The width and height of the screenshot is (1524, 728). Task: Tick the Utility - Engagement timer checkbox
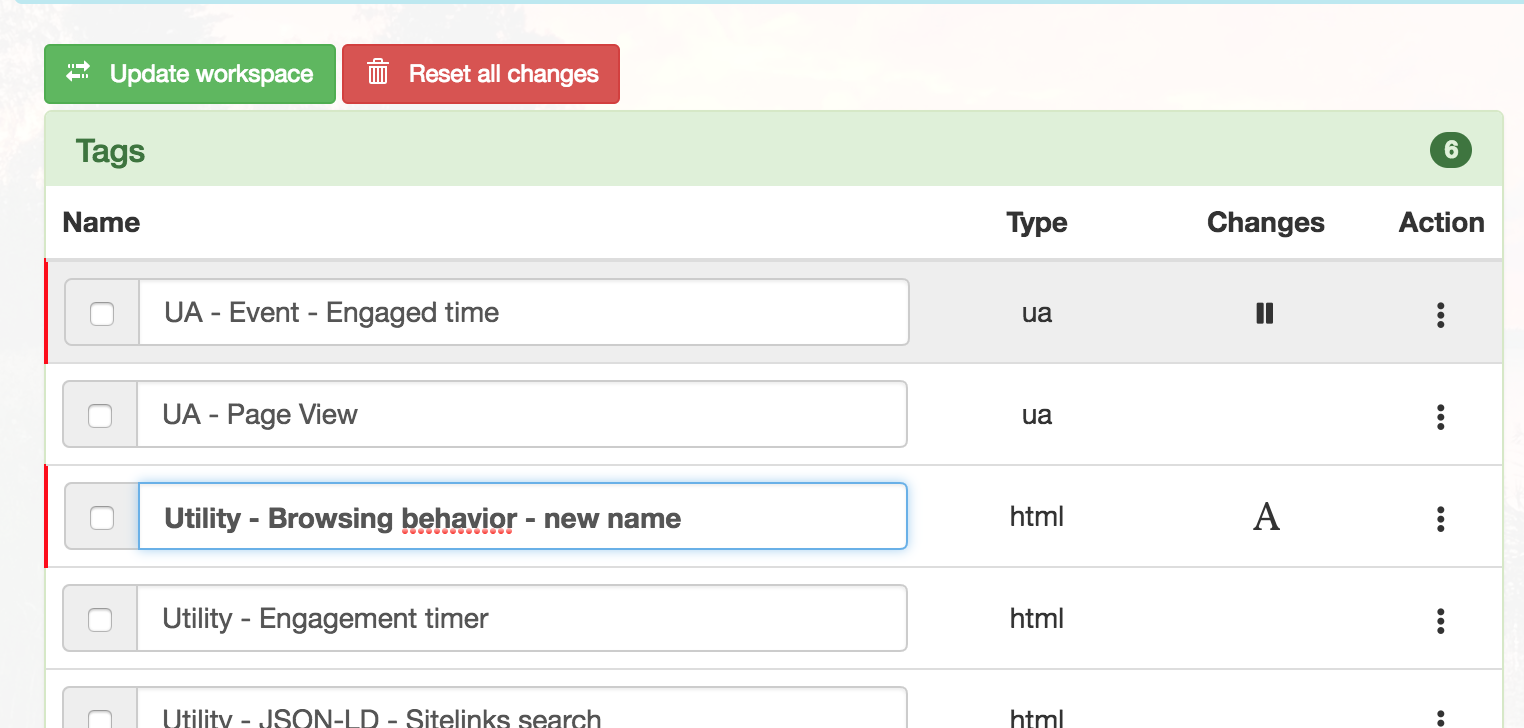(x=100, y=620)
